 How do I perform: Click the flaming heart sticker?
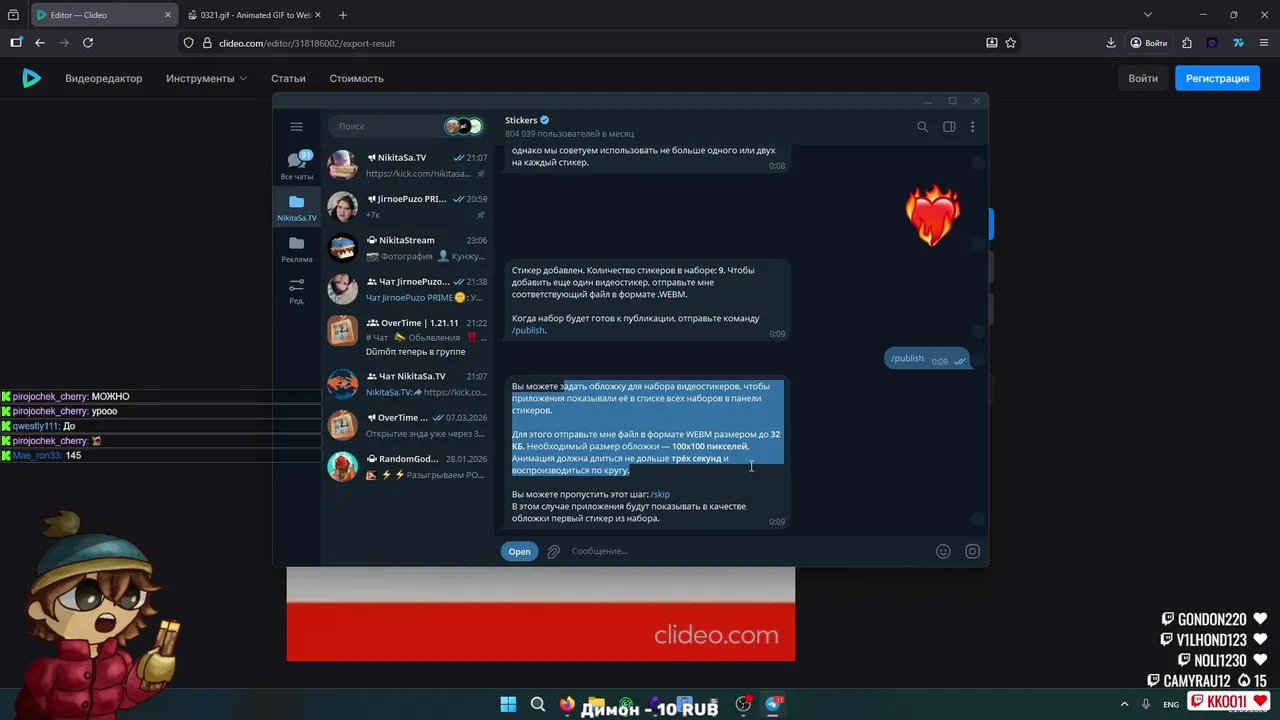coord(932,216)
